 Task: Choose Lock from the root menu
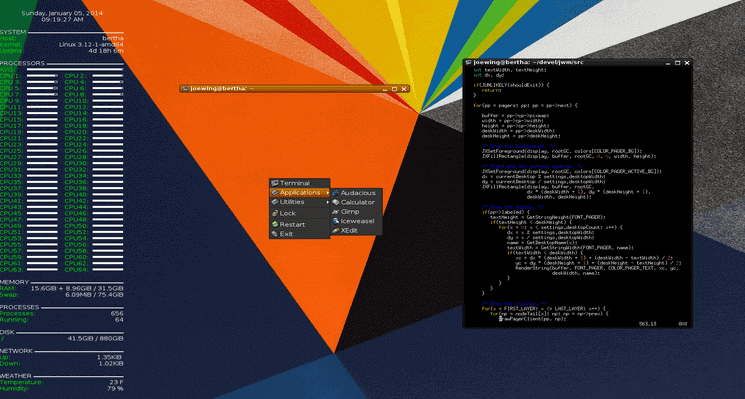[x=299, y=213]
